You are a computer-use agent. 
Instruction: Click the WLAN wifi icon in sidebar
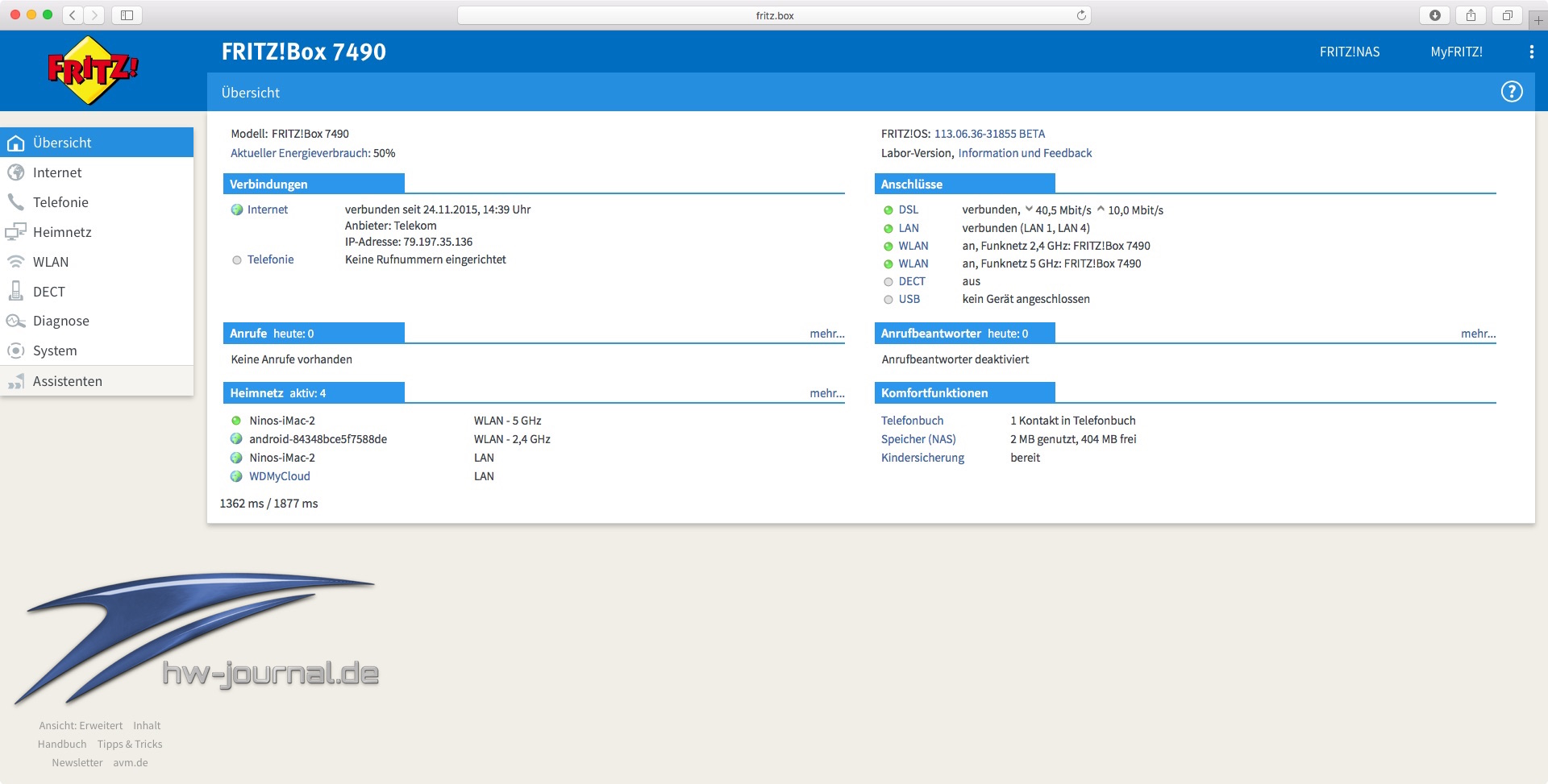pyautogui.click(x=15, y=262)
